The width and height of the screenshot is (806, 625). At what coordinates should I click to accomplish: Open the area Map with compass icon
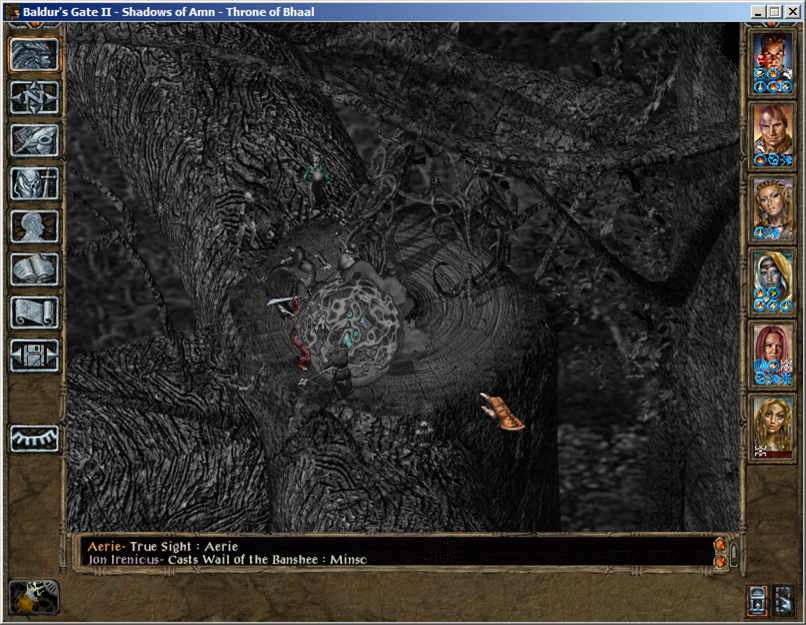tap(34, 98)
